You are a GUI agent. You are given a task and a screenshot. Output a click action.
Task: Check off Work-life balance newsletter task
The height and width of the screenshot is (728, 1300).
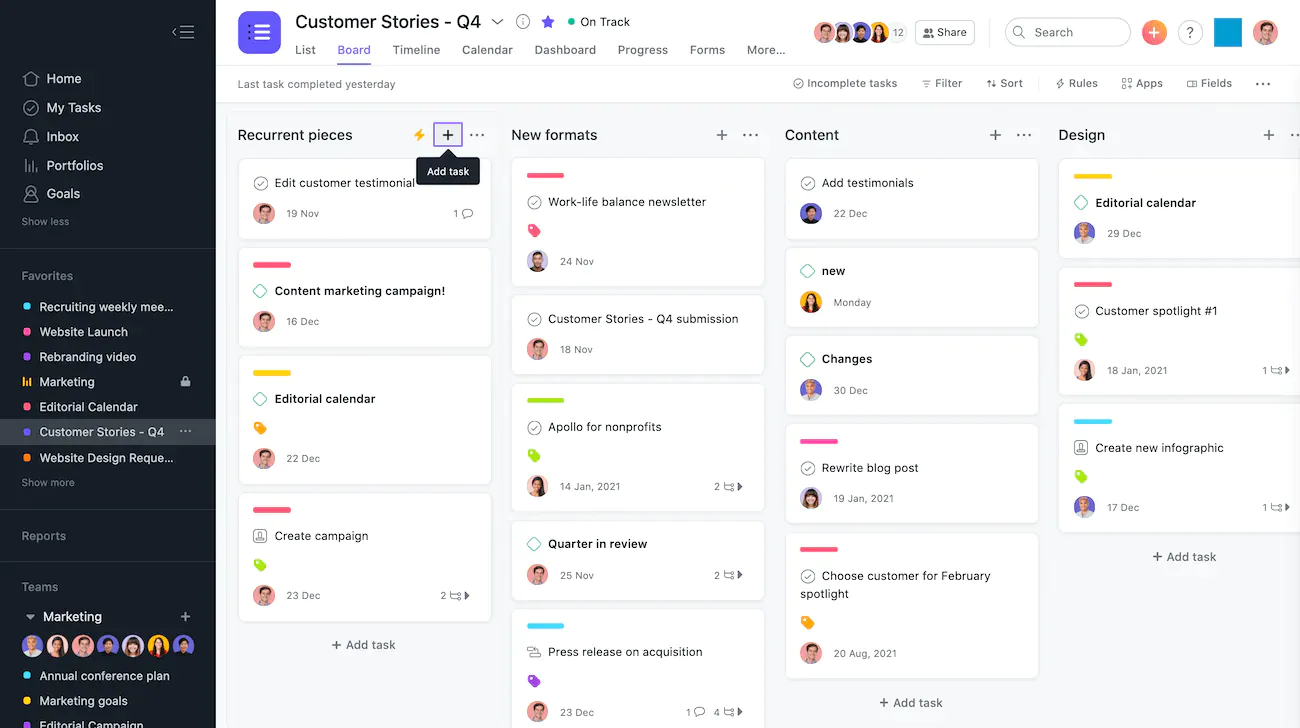pyautogui.click(x=534, y=202)
